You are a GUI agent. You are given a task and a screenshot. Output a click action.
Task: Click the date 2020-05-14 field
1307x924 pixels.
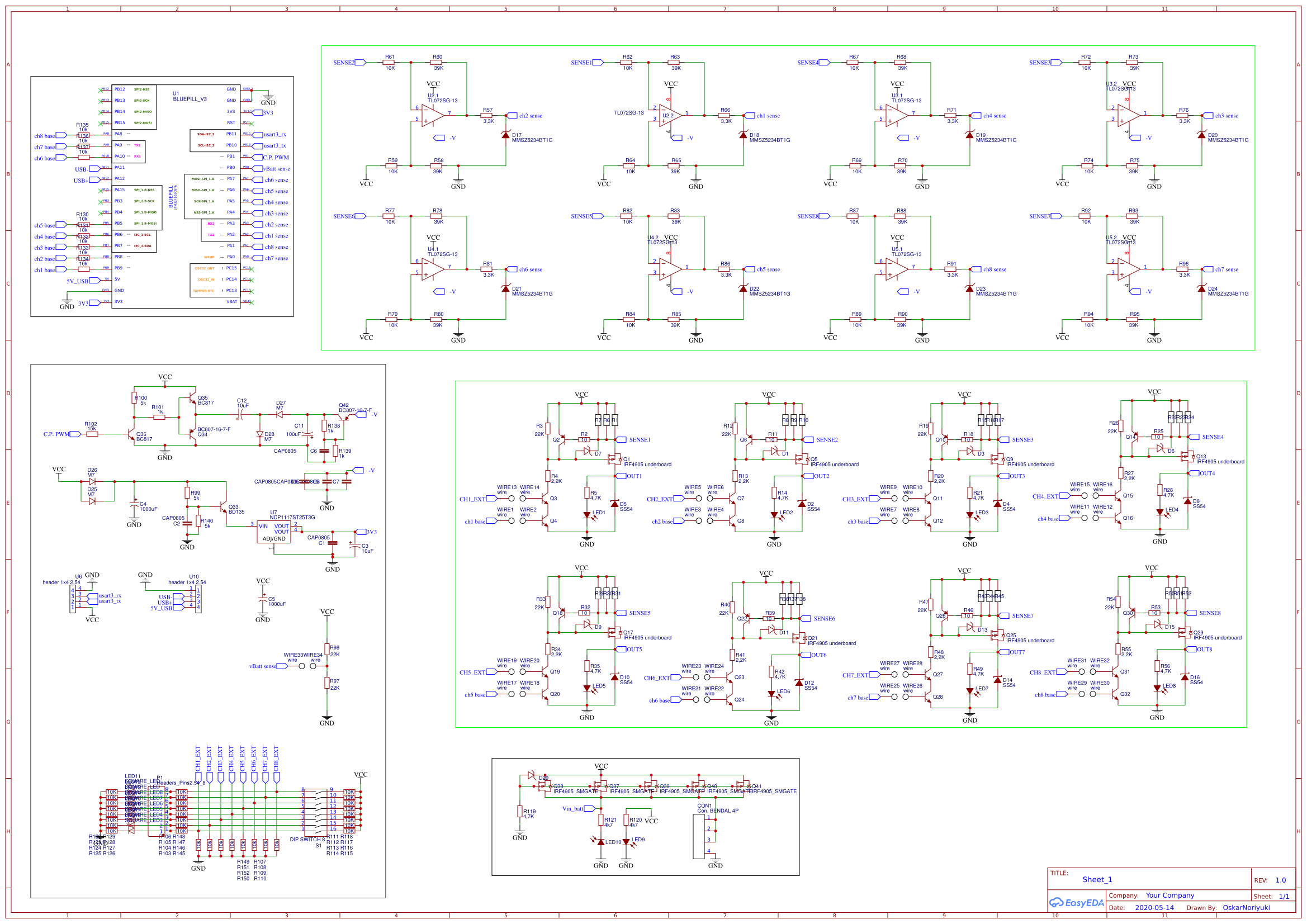[1154, 907]
